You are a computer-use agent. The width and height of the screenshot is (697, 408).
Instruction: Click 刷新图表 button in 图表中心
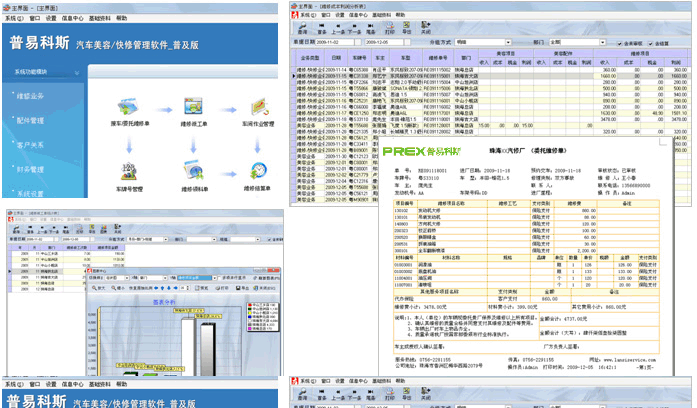[x=267, y=278]
